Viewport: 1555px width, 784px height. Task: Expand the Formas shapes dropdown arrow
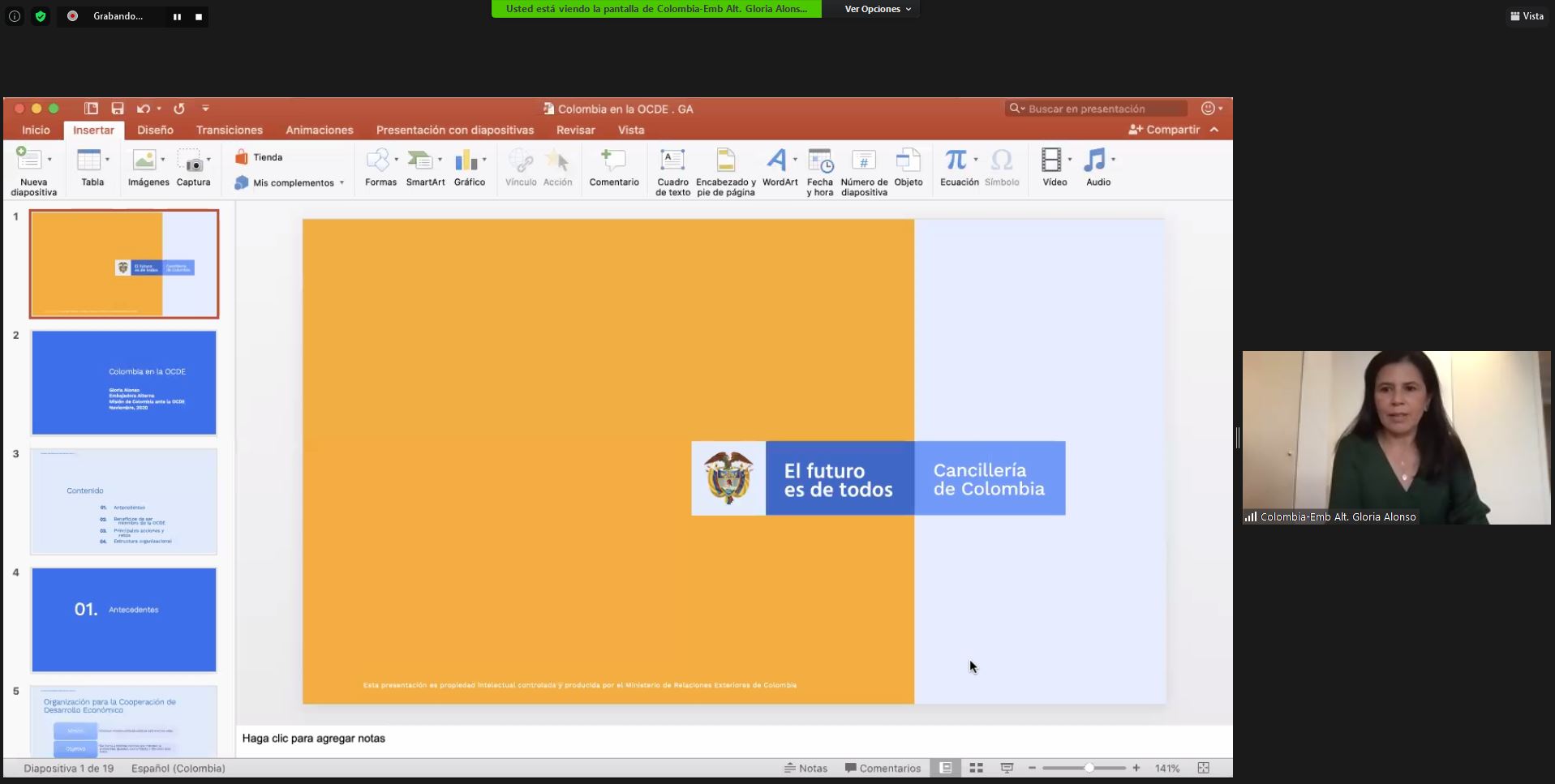click(397, 160)
